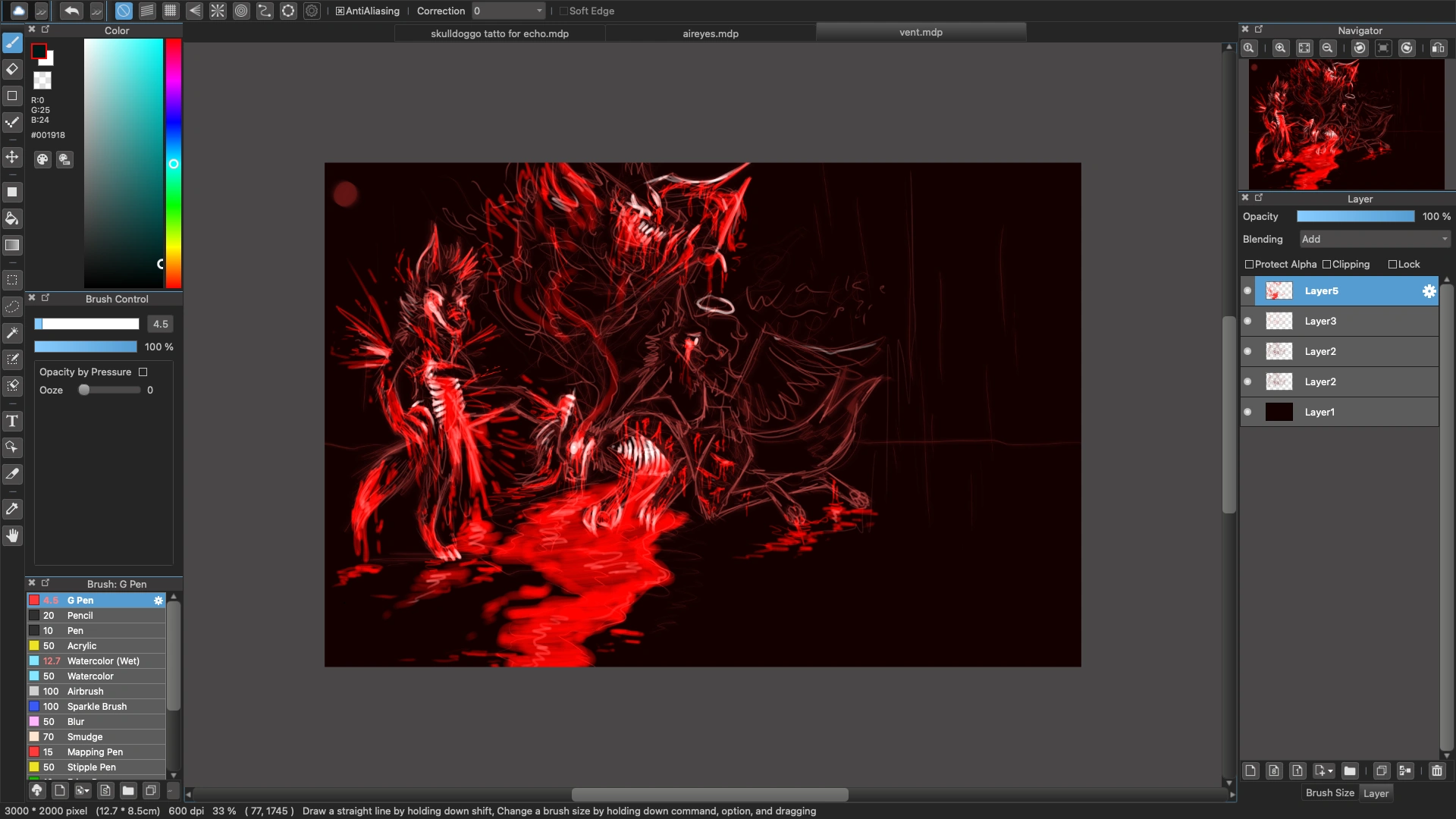
Task: Expand the Correction value dropdown
Action: click(x=538, y=11)
